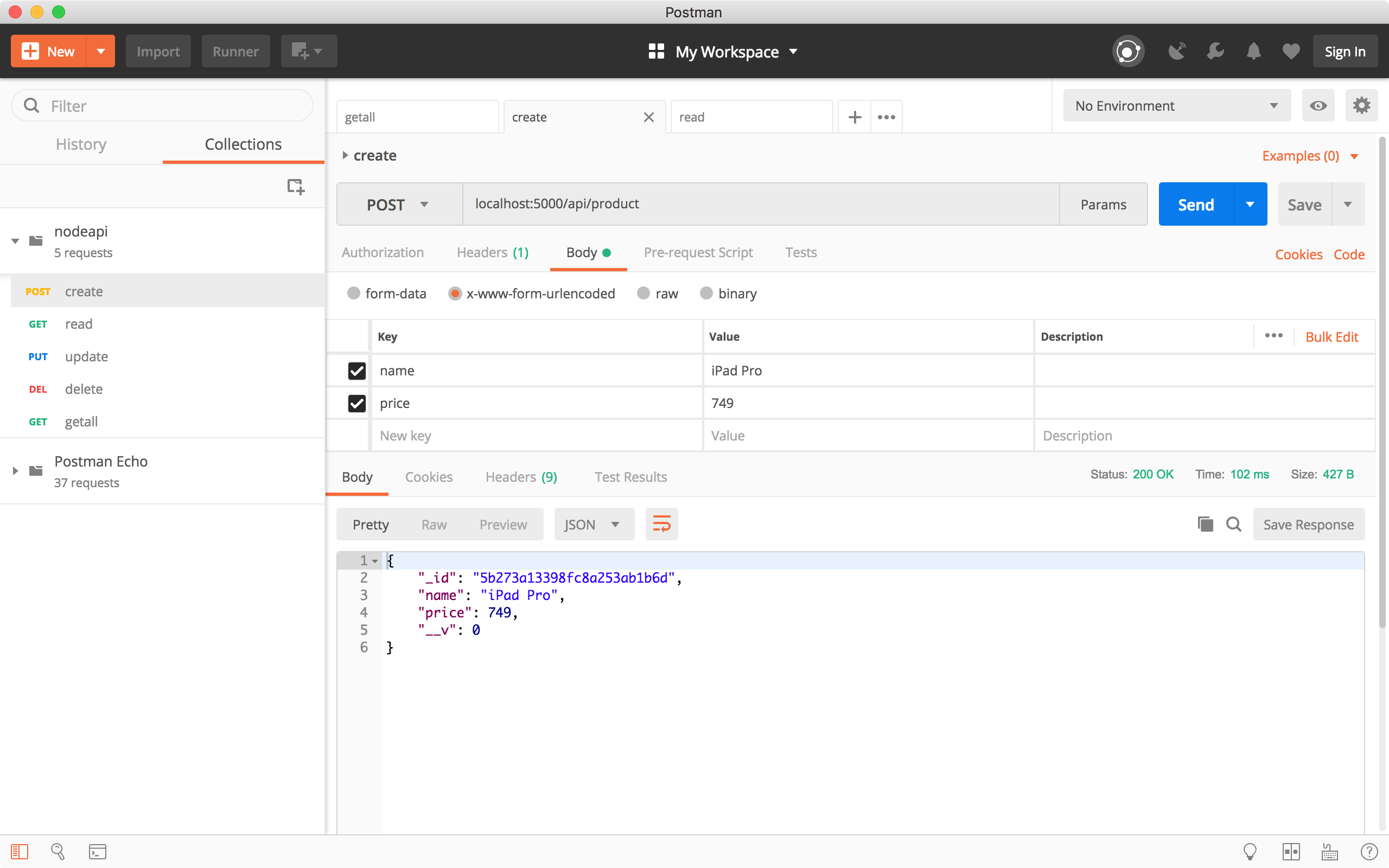Click the Params button
The image size is (1389, 868).
coord(1103,205)
